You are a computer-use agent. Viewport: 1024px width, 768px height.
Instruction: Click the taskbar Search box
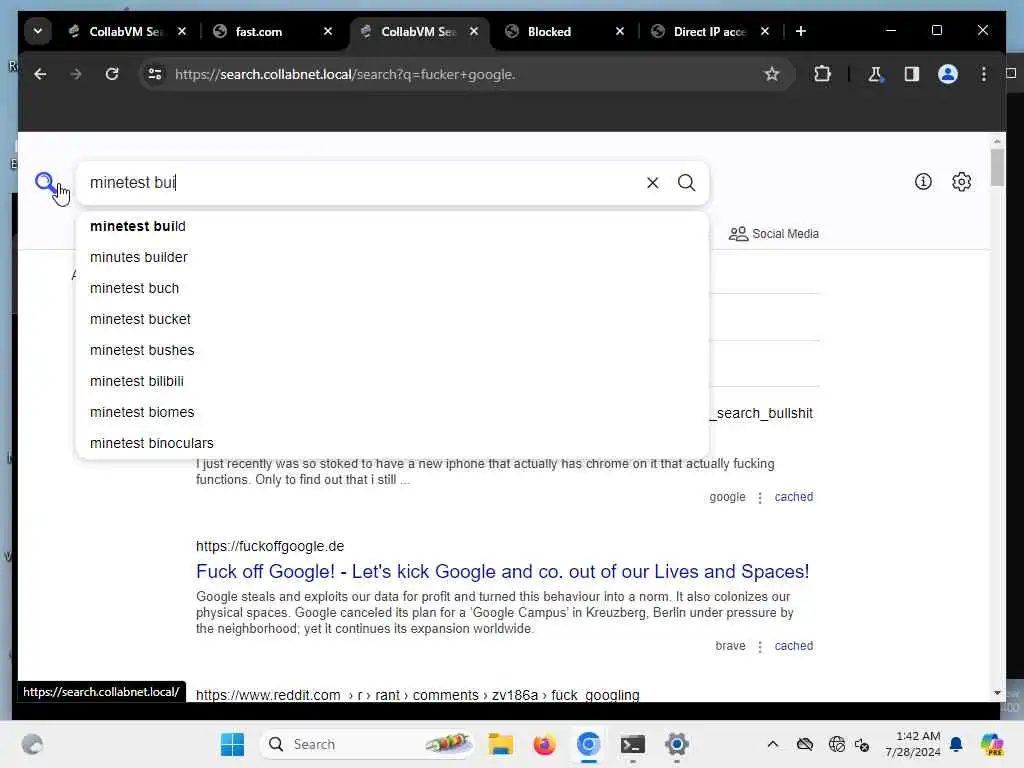pyautogui.click(x=367, y=744)
